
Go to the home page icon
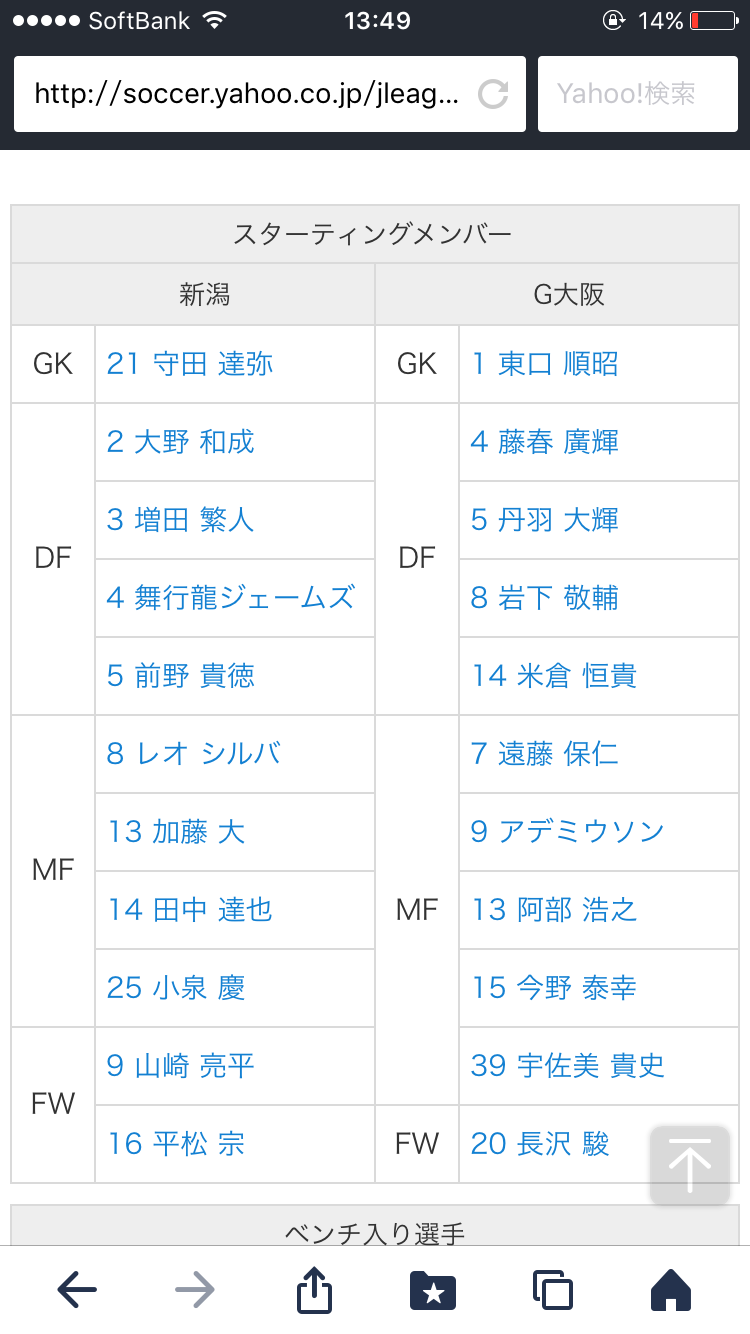(671, 1290)
